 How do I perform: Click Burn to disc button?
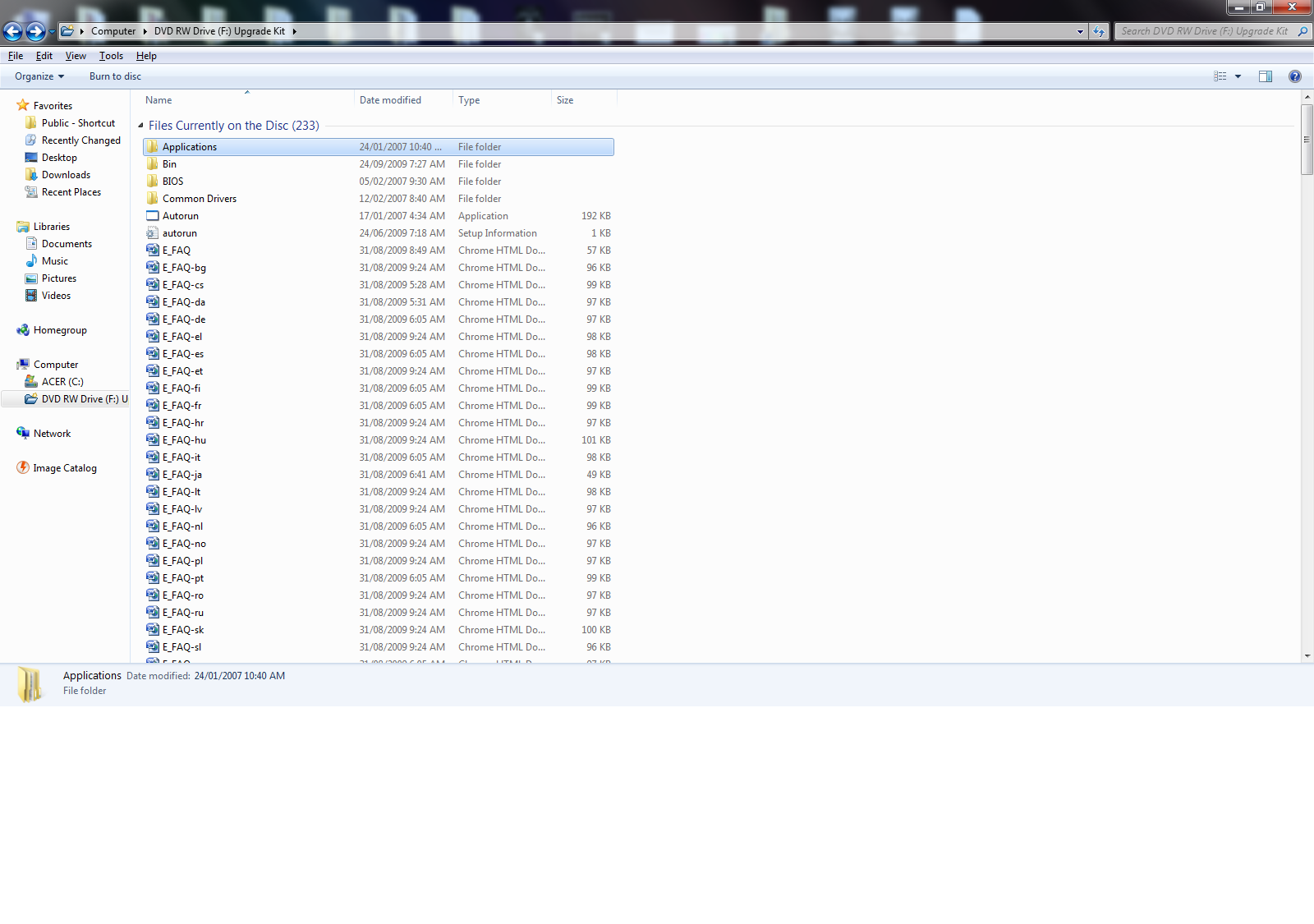point(115,76)
